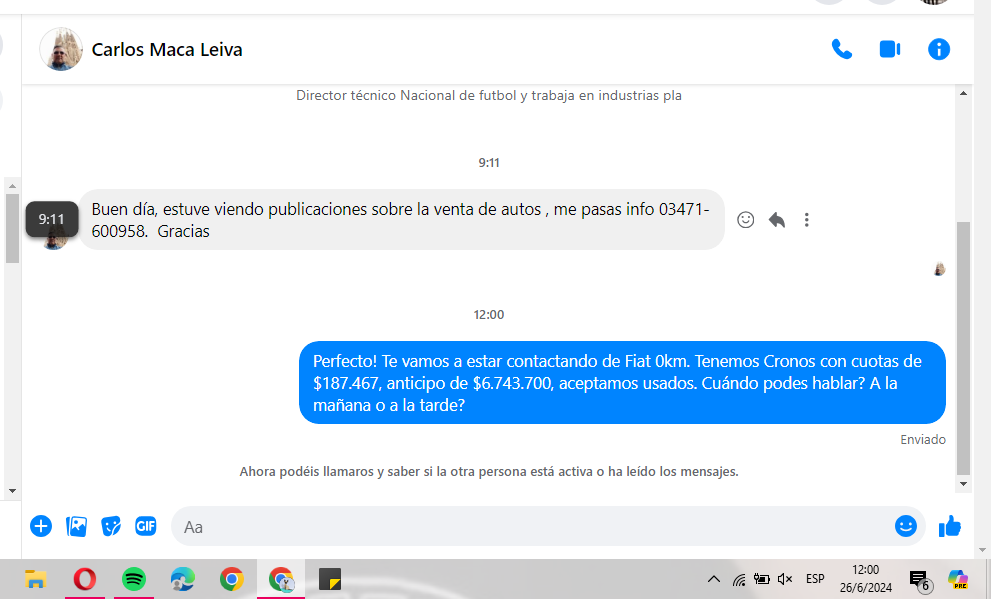Open more actions with the plus icon
The width and height of the screenshot is (991, 599).
click(41, 526)
